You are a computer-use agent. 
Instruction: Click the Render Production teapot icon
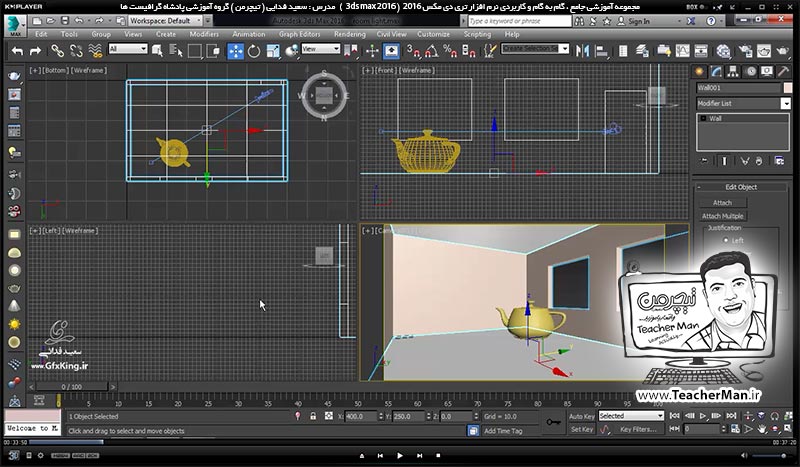[x=783, y=51]
